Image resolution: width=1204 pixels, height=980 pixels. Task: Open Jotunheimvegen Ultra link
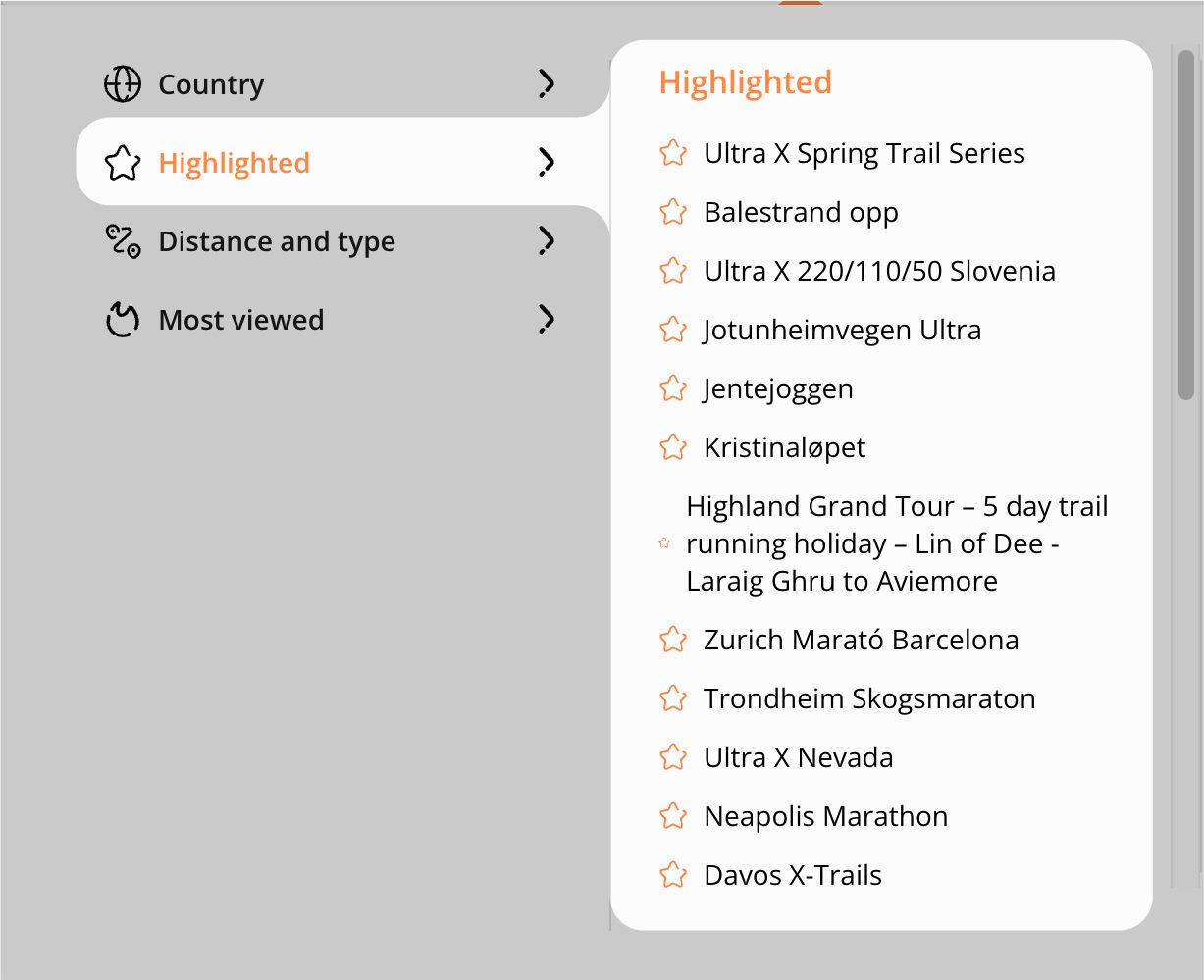click(x=842, y=330)
